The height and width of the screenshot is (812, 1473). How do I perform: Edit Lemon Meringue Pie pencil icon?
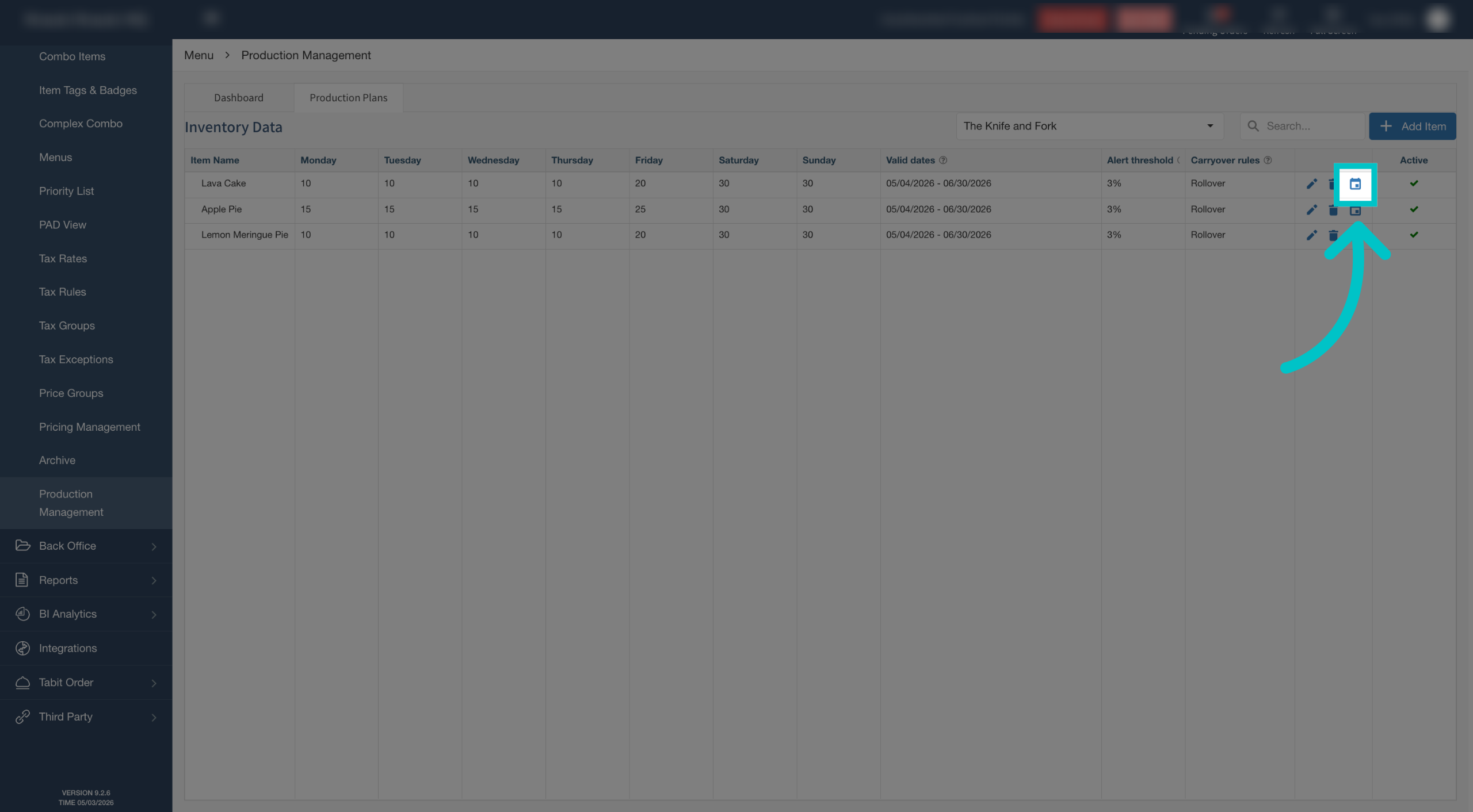[1311, 235]
